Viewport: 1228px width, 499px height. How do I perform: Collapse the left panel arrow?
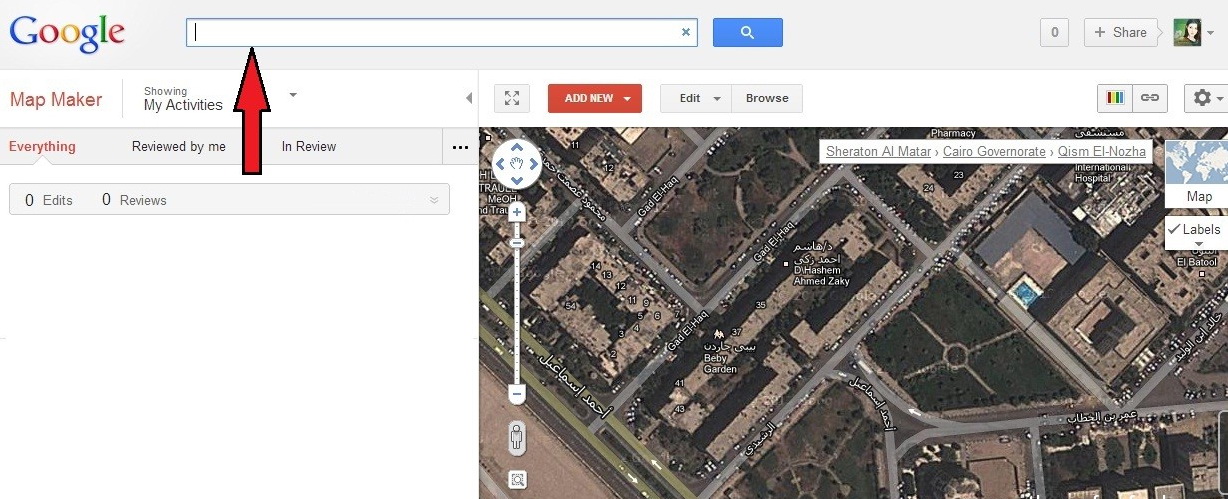pyautogui.click(x=469, y=98)
